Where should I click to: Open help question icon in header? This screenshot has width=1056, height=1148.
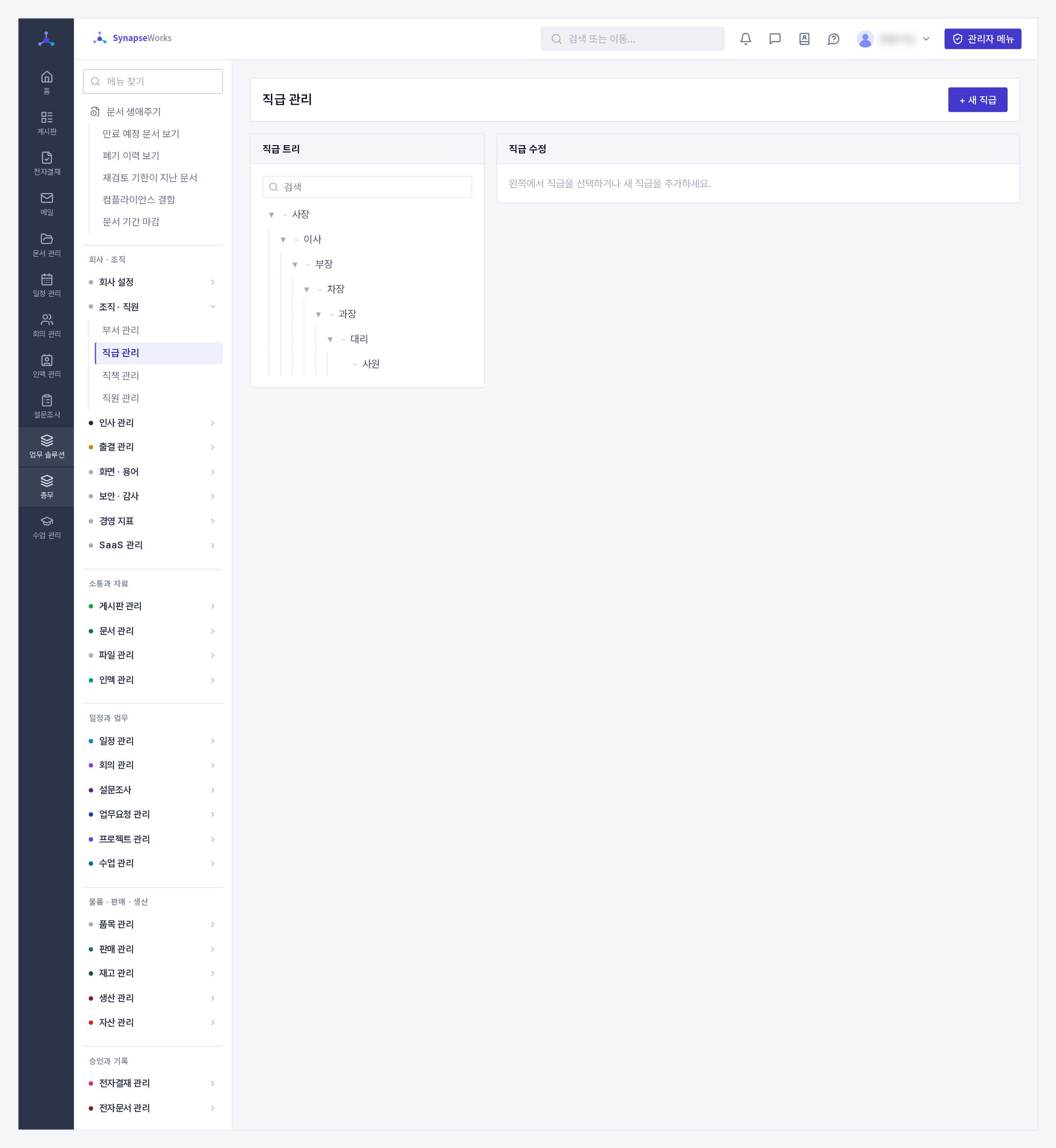pyautogui.click(x=833, y=39)
